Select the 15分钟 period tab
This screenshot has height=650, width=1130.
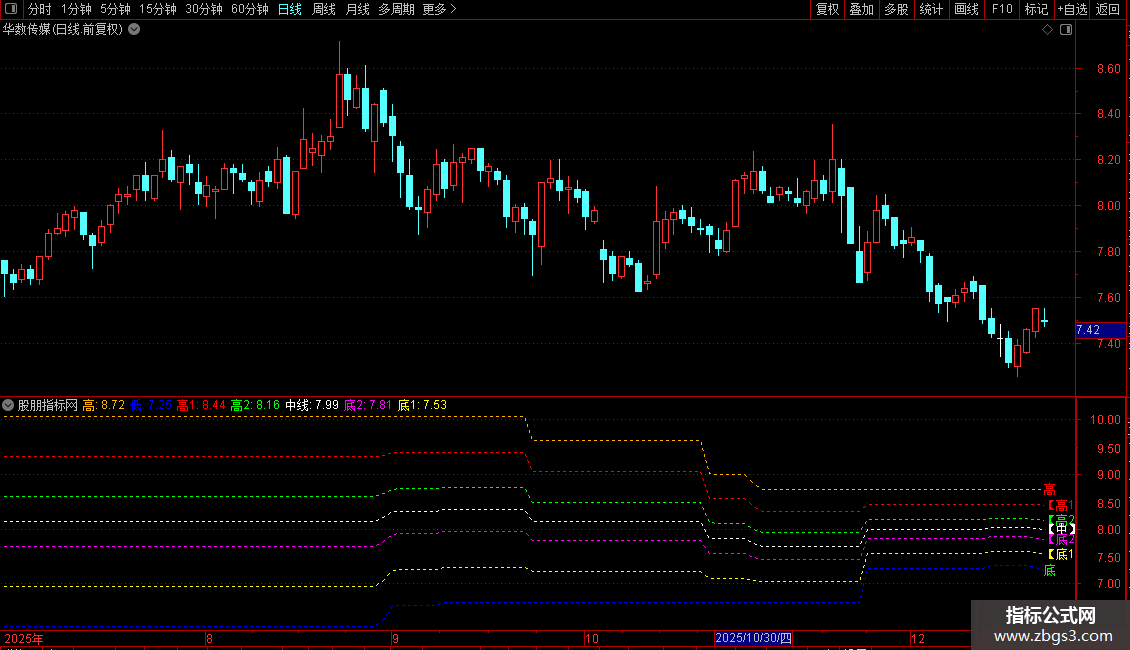[x=158, y=9]
